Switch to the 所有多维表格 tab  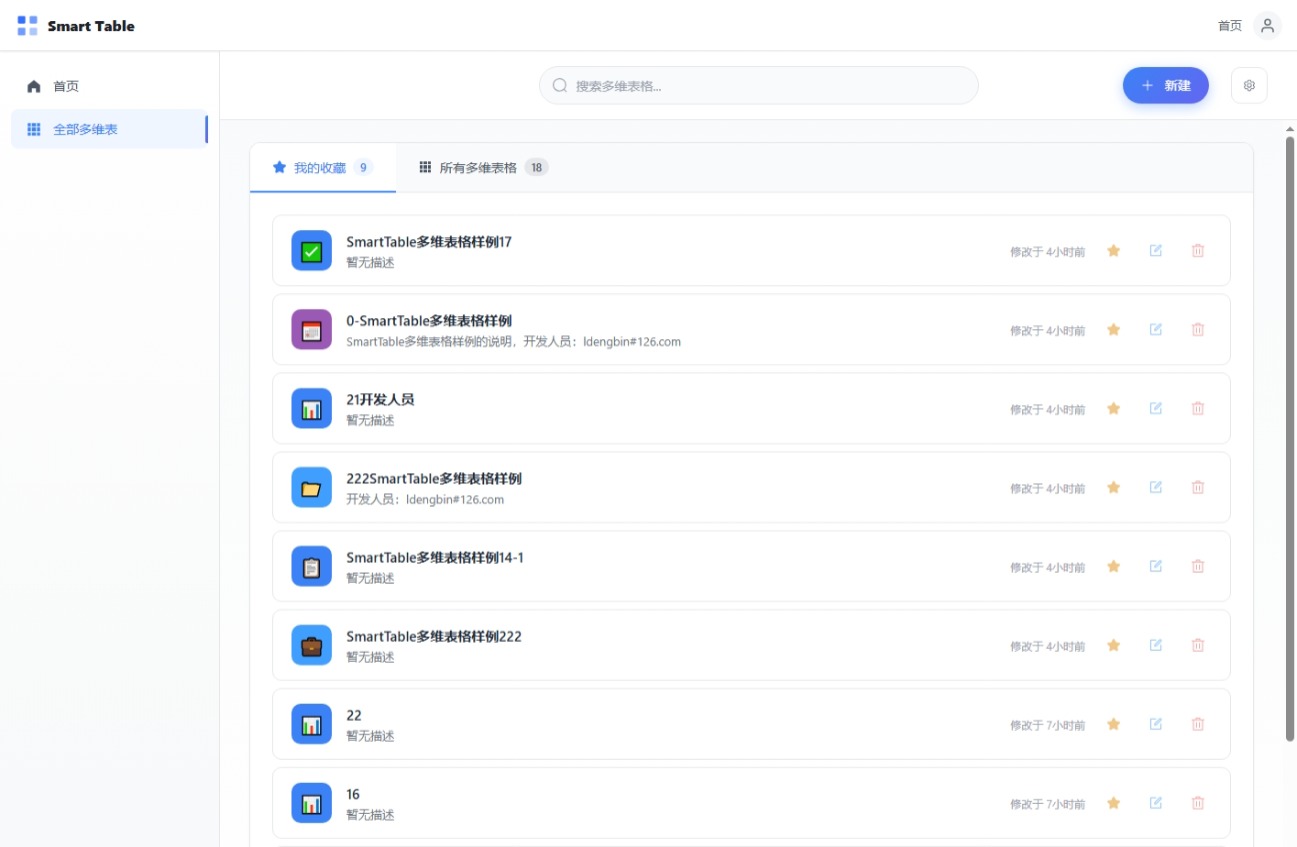point(482,168)
